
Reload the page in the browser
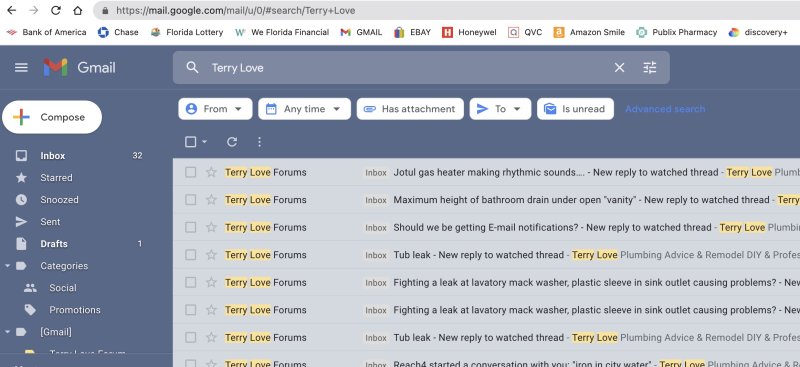(56, 10)
